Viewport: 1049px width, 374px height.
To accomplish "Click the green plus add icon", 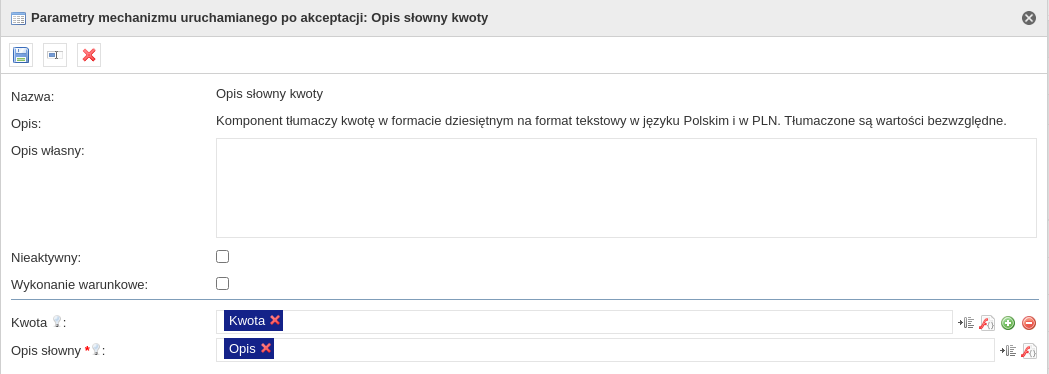I will tap(1008, 323).
